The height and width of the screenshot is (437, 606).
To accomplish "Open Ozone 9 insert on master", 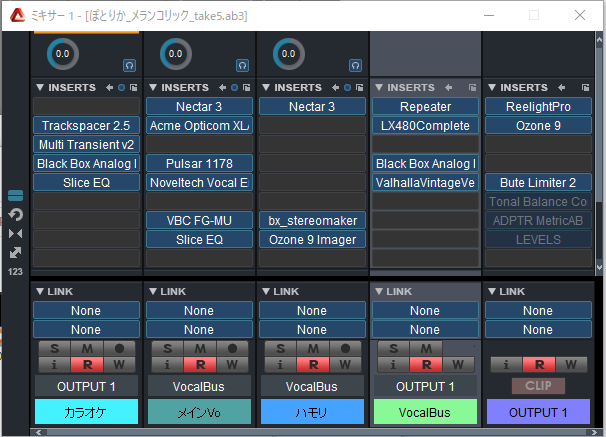I will click(x=538, y=126).
